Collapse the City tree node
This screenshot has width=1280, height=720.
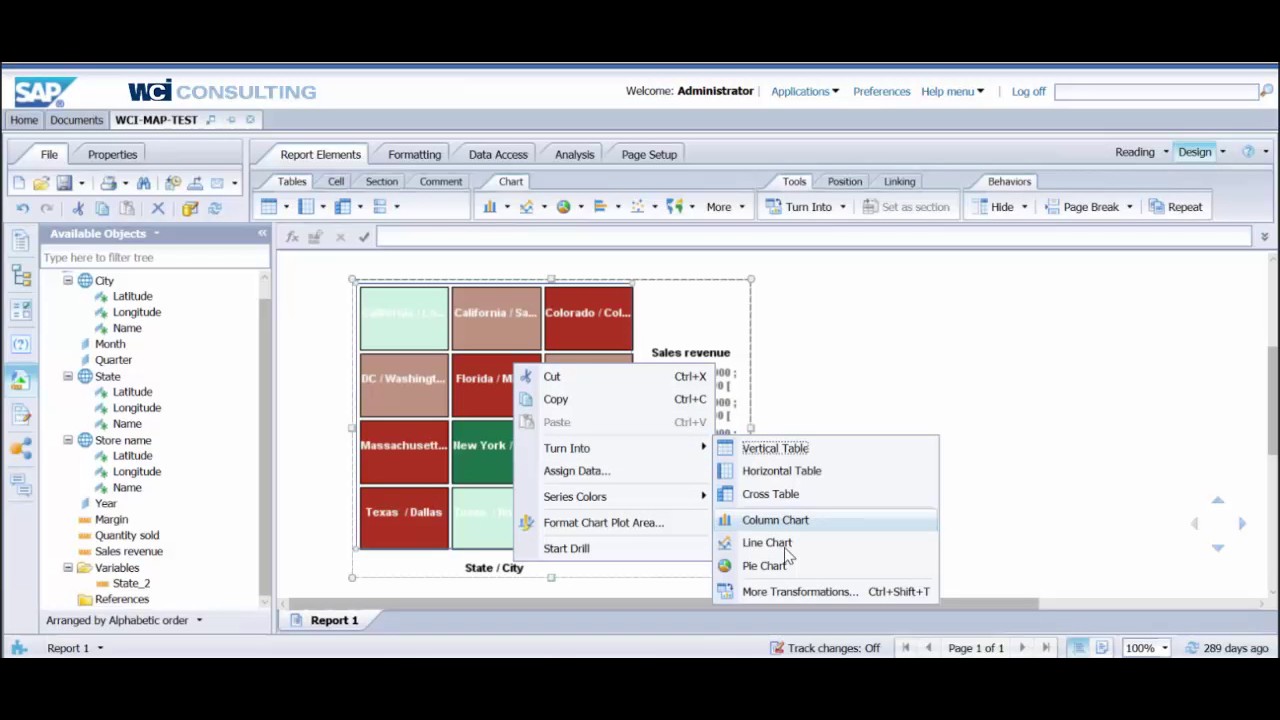pyautogui.click(x=68, y=281)
